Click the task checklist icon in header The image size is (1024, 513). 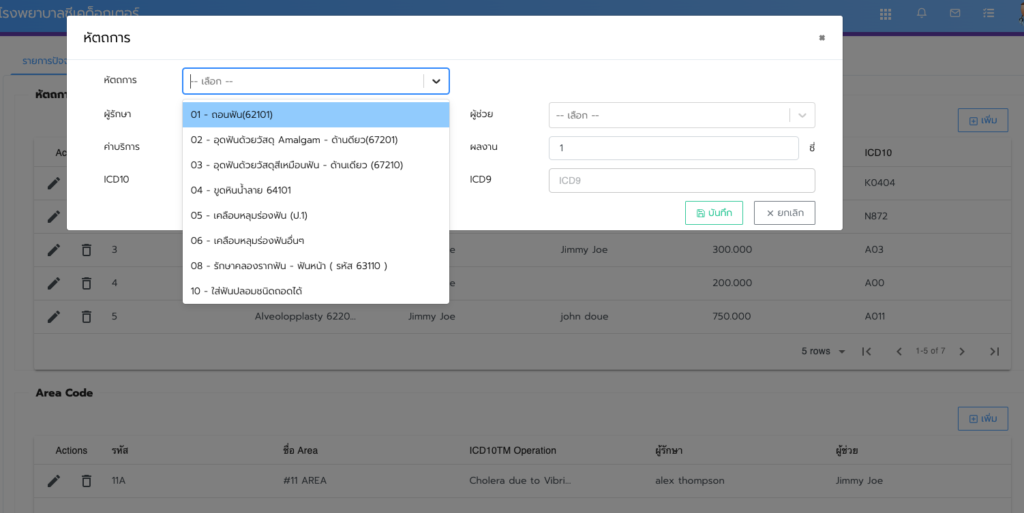pyautogui.click(x=989, y=14)
